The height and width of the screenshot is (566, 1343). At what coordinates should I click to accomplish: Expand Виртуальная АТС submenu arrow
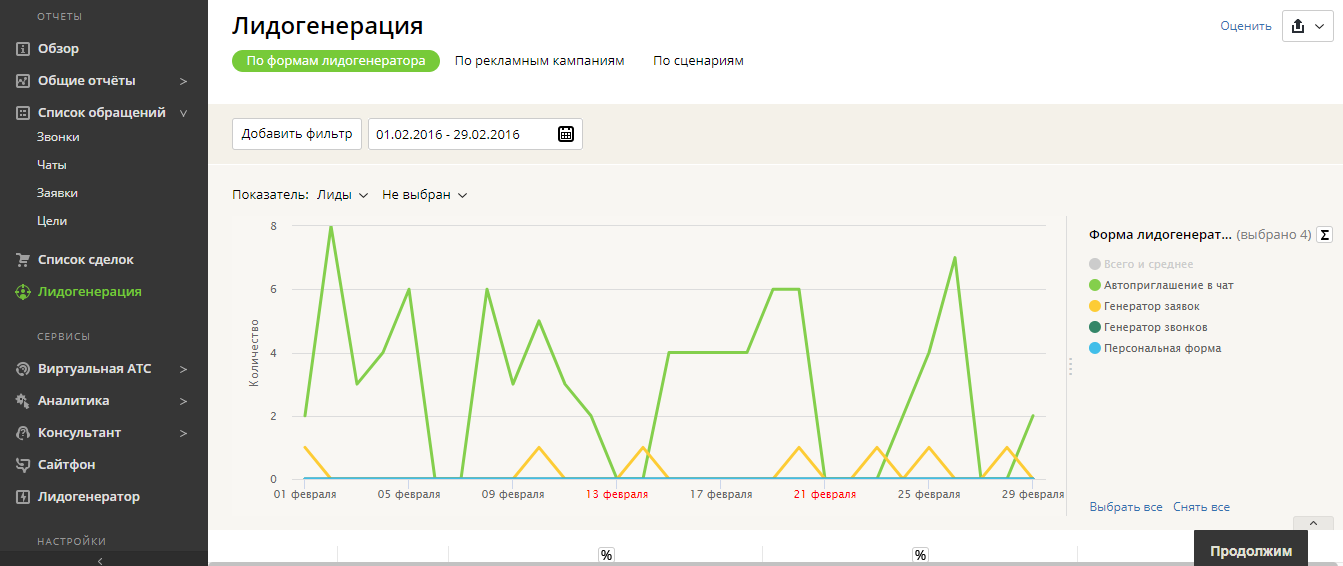click(x=183, y=369)
